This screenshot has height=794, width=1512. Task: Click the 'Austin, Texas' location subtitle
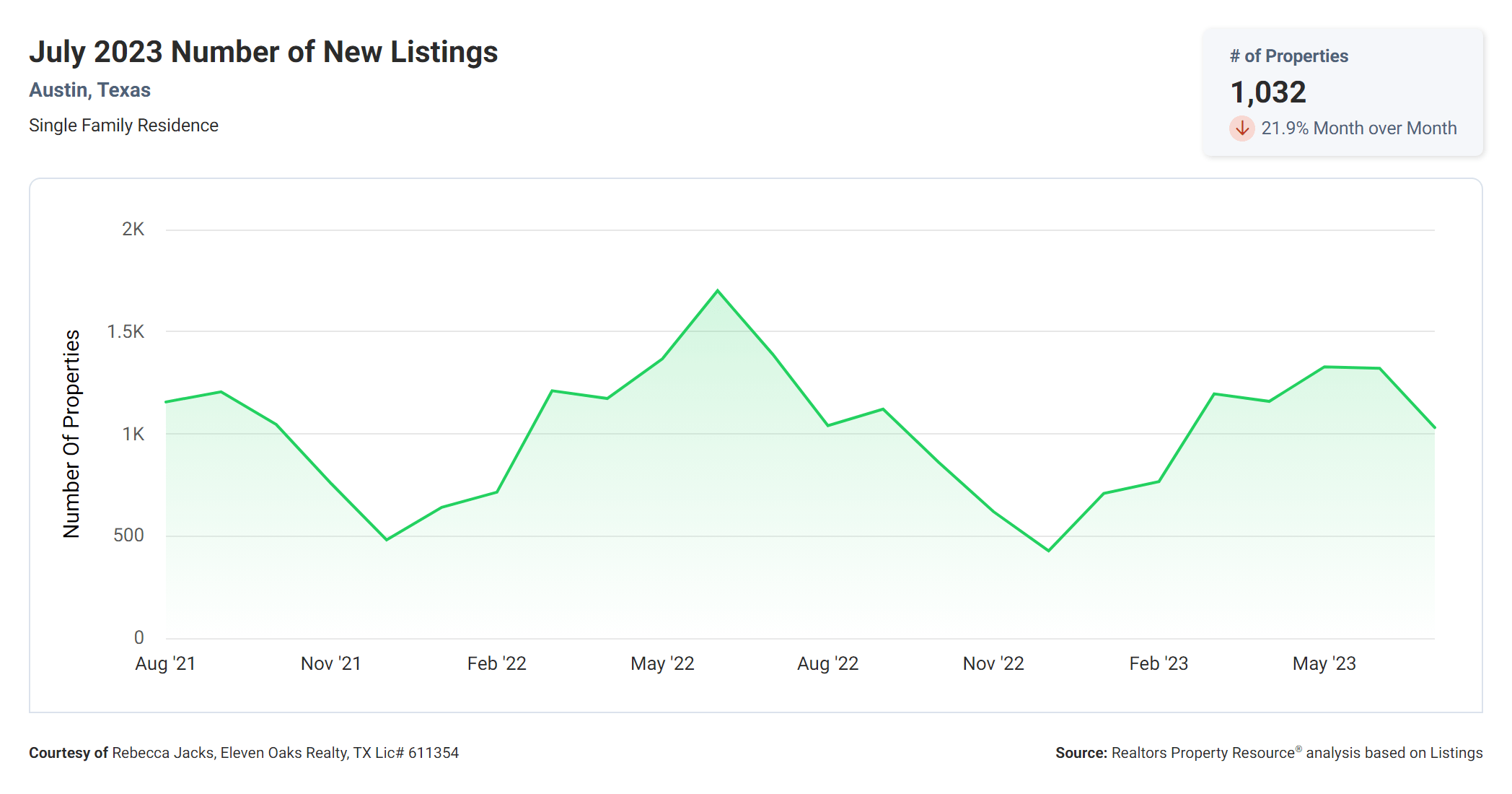coord(89,90)
